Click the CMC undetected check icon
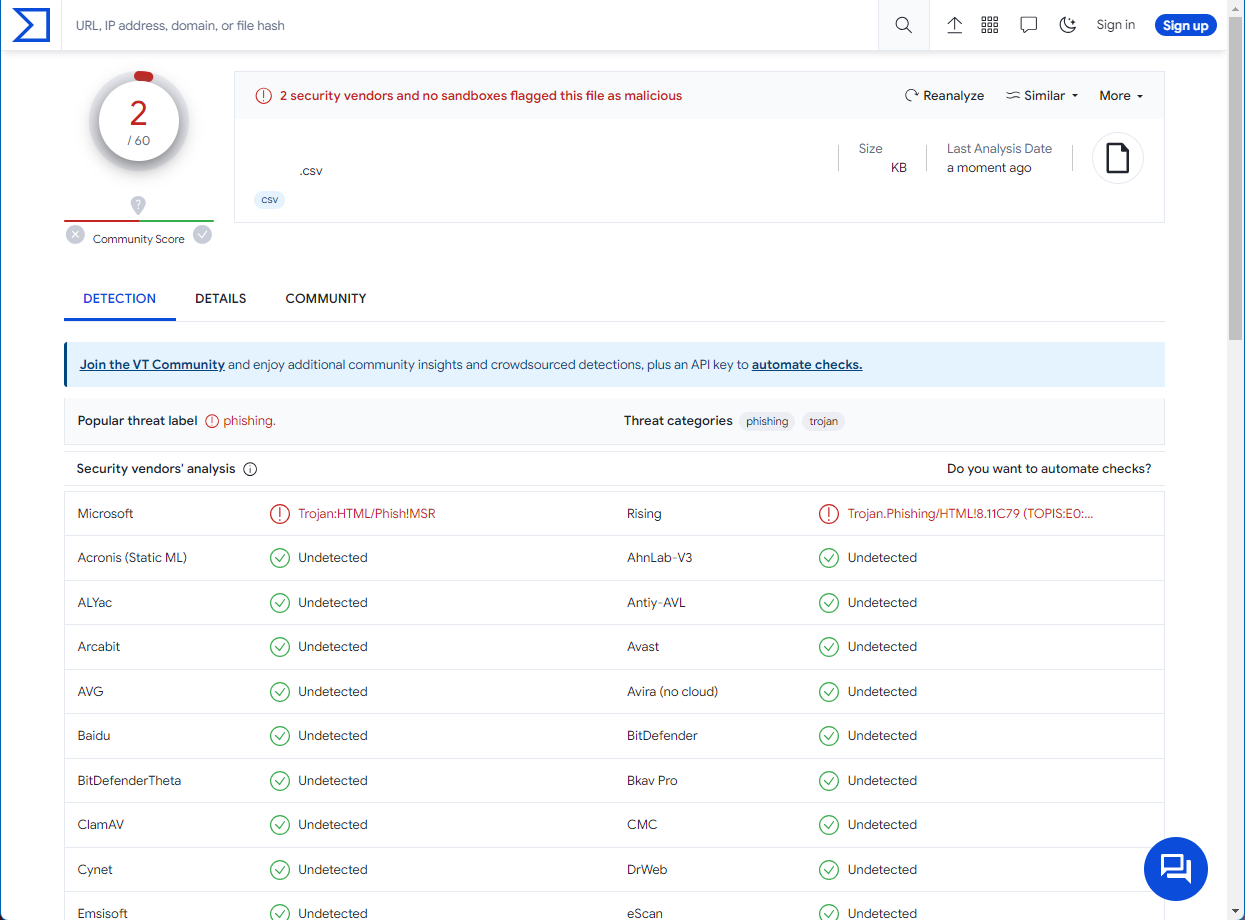The width and height of the screenshot is (1245, 920). coord(829,825)
